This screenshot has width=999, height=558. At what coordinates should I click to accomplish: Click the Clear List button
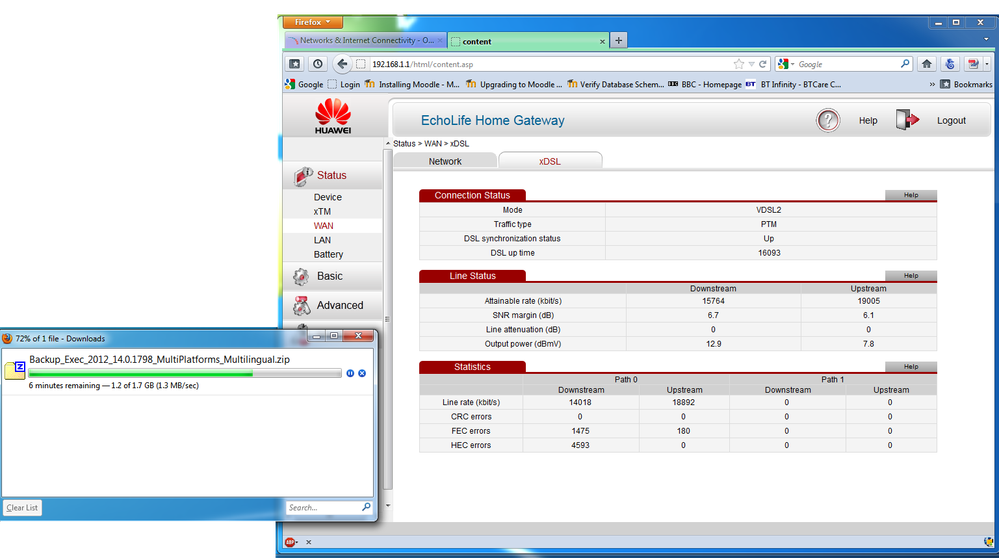[22, 508]
